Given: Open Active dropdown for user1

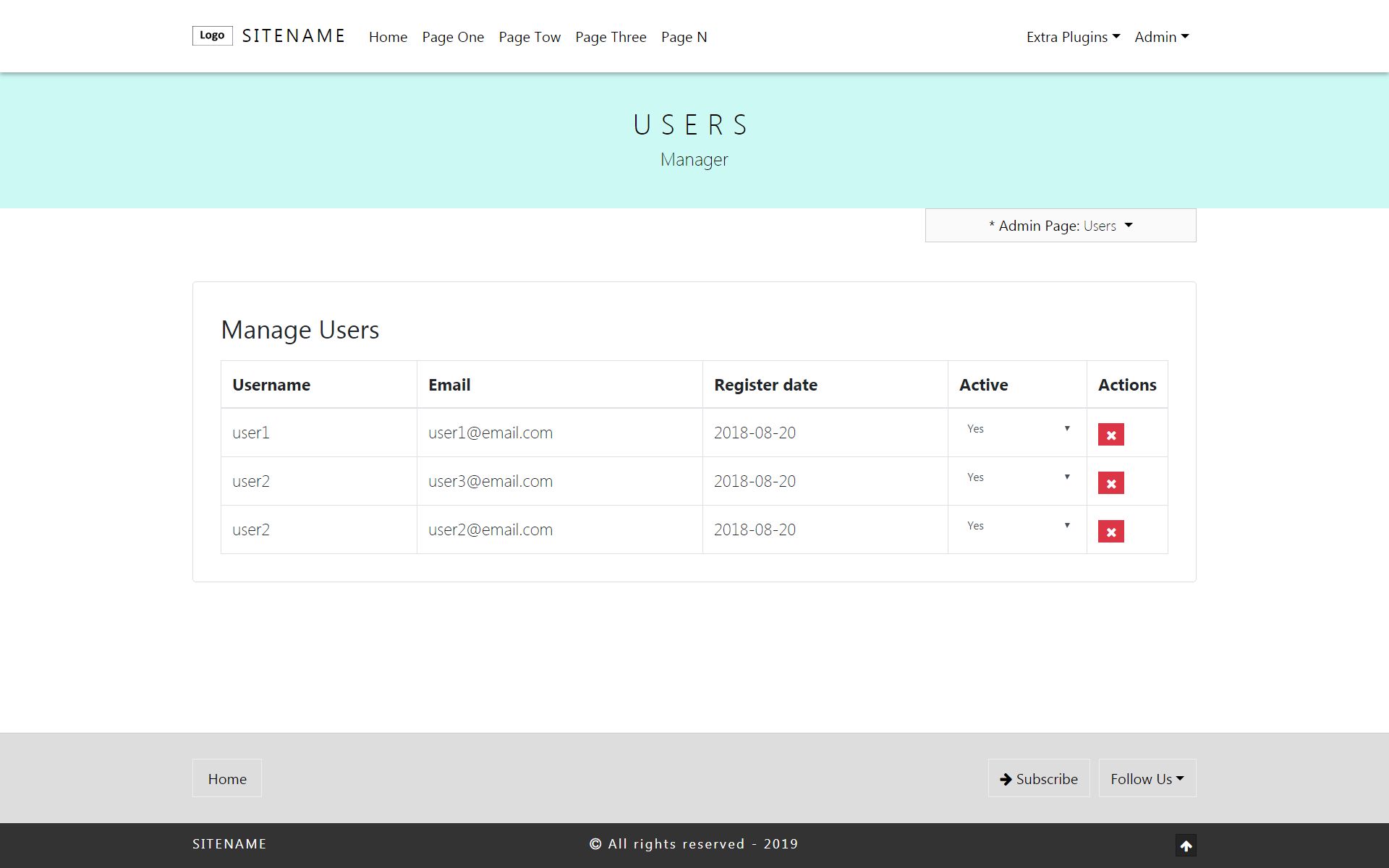Looking at the screenshot, I should pos(1017,429).
